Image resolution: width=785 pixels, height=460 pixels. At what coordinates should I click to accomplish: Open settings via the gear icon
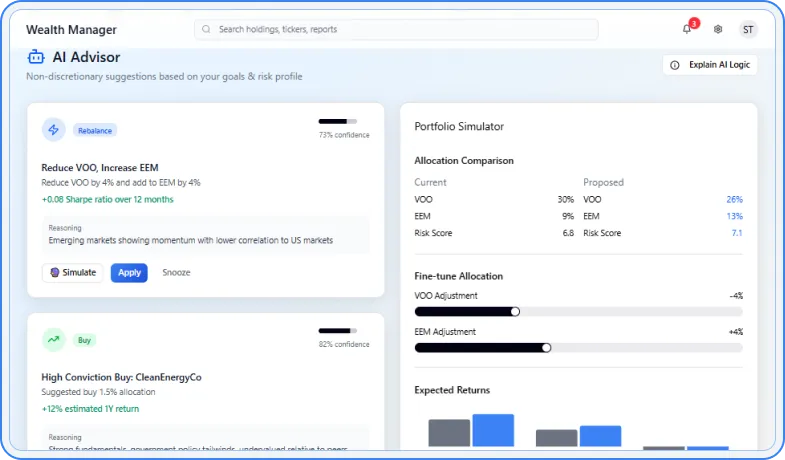coord(718,29)
